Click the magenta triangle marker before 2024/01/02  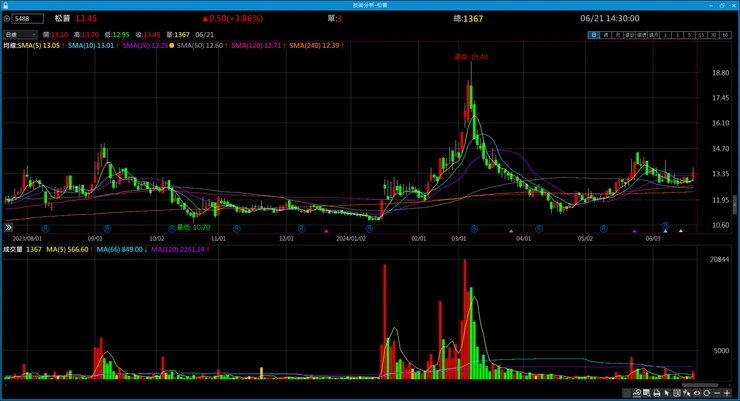click(326, 231)
